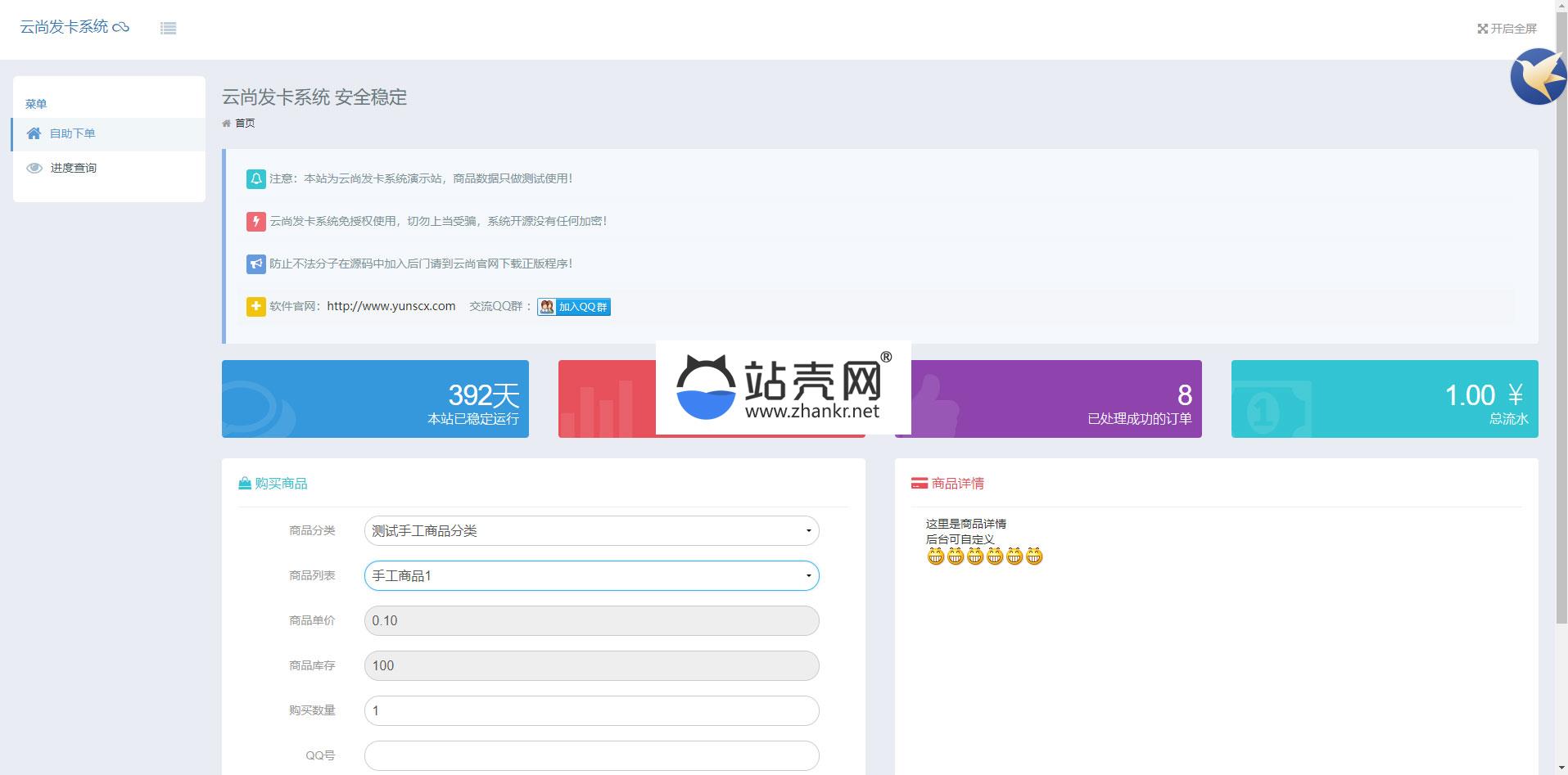Click the breadcrumb home icon
Viewport: 1568px width, 775px height.
tap(227, 124)
